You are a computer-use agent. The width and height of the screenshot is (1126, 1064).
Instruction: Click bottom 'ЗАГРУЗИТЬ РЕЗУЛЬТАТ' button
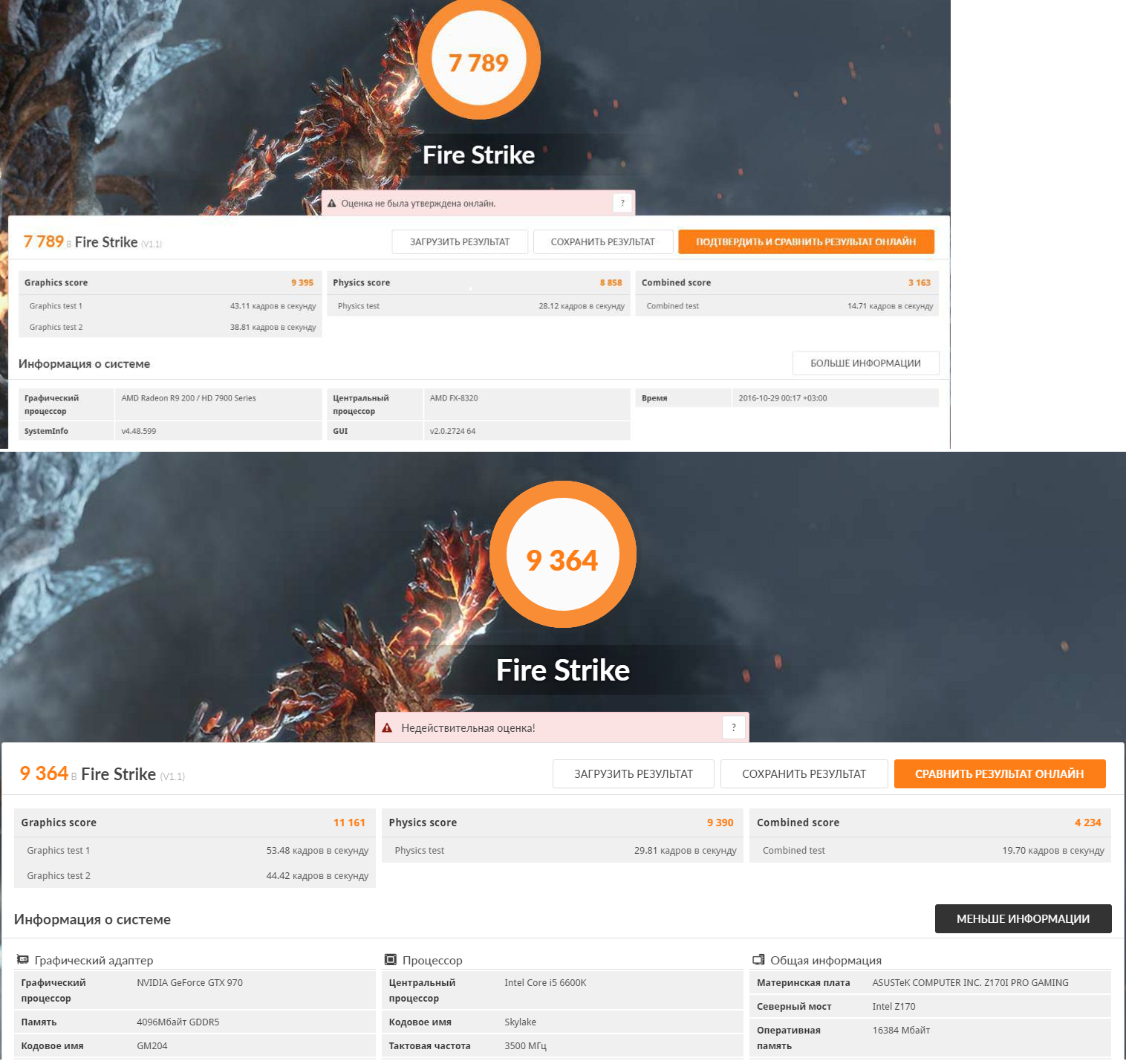pos(634,773)
